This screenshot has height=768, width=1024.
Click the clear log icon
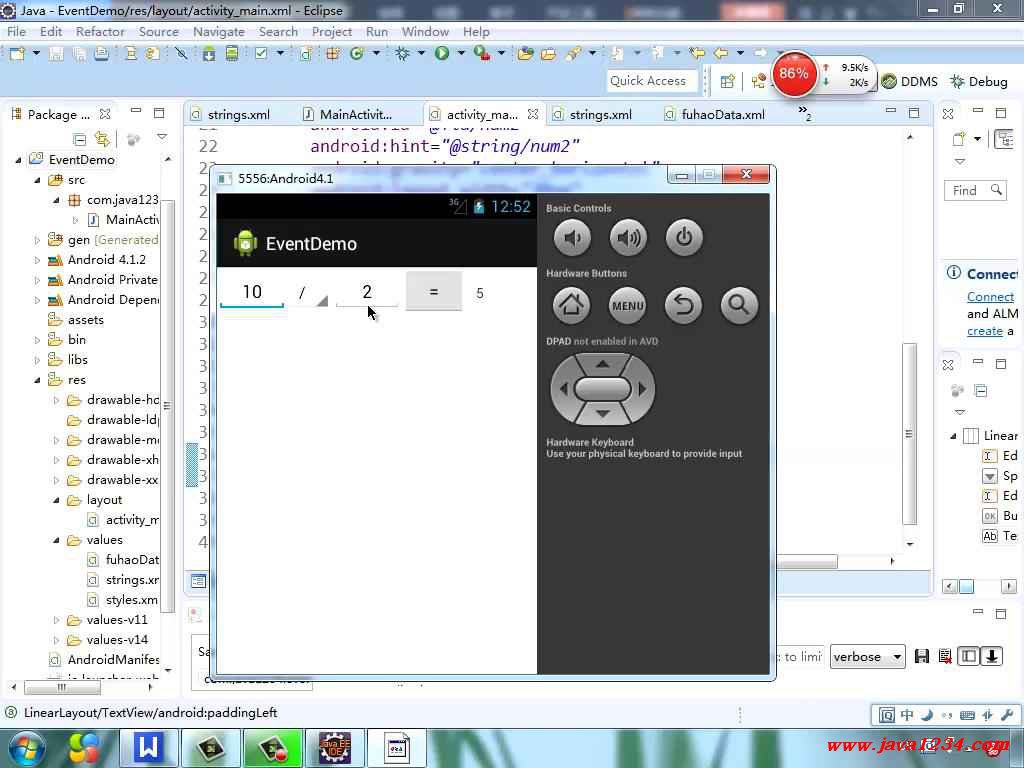tap(945, 656)
